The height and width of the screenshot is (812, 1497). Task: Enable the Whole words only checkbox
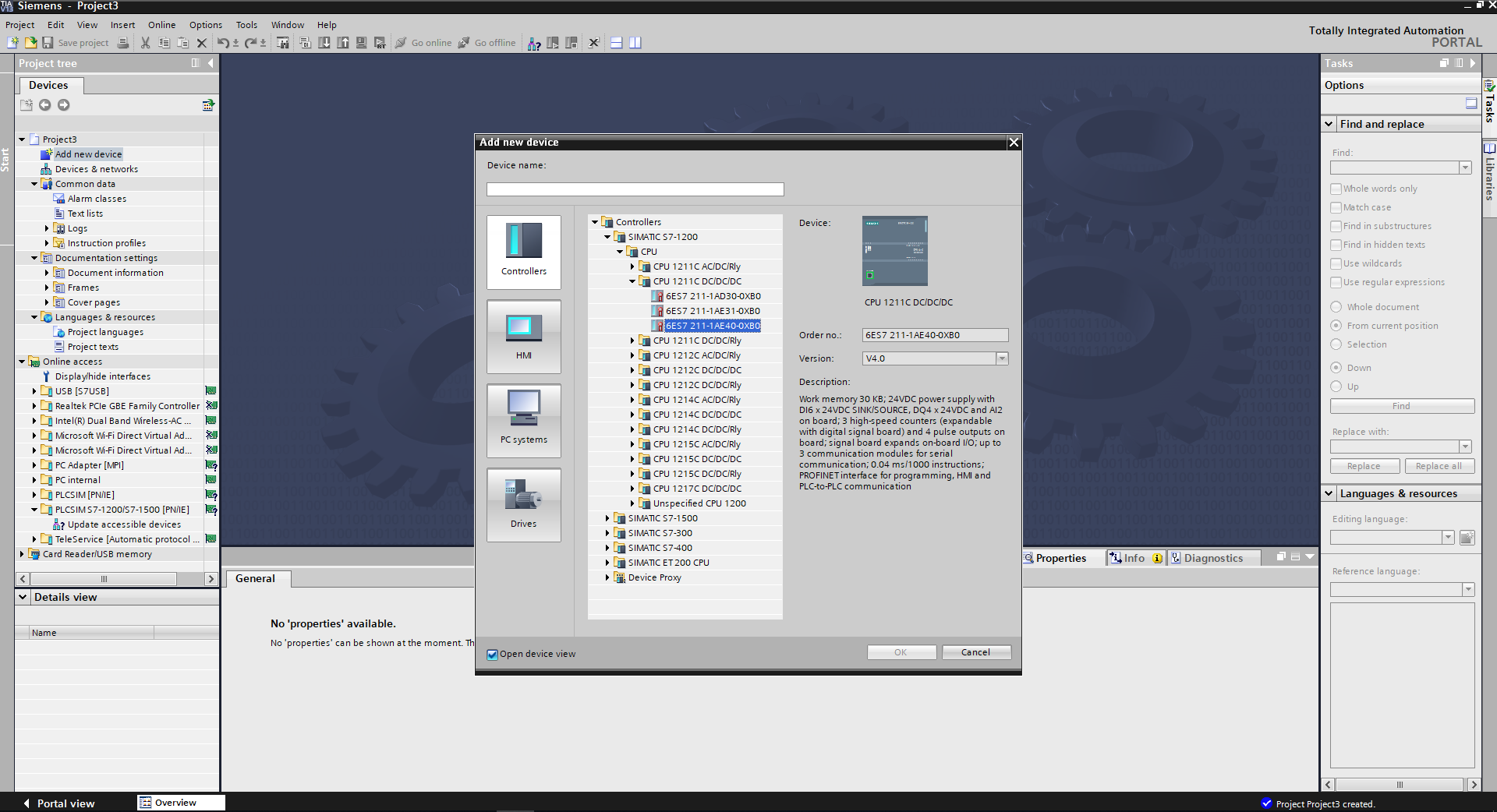pyautogui.click(x=1336, y=189)
